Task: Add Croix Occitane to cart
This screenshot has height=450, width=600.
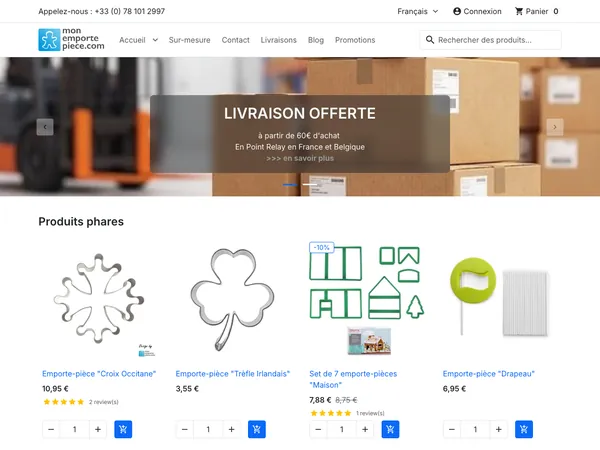Action: pyautogui.click(x=123, y=429)
